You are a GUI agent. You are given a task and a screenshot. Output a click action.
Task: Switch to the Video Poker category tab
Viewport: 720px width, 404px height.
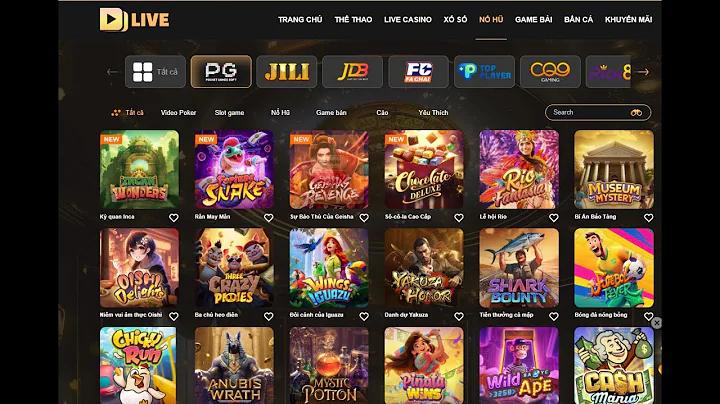(178, 112)
